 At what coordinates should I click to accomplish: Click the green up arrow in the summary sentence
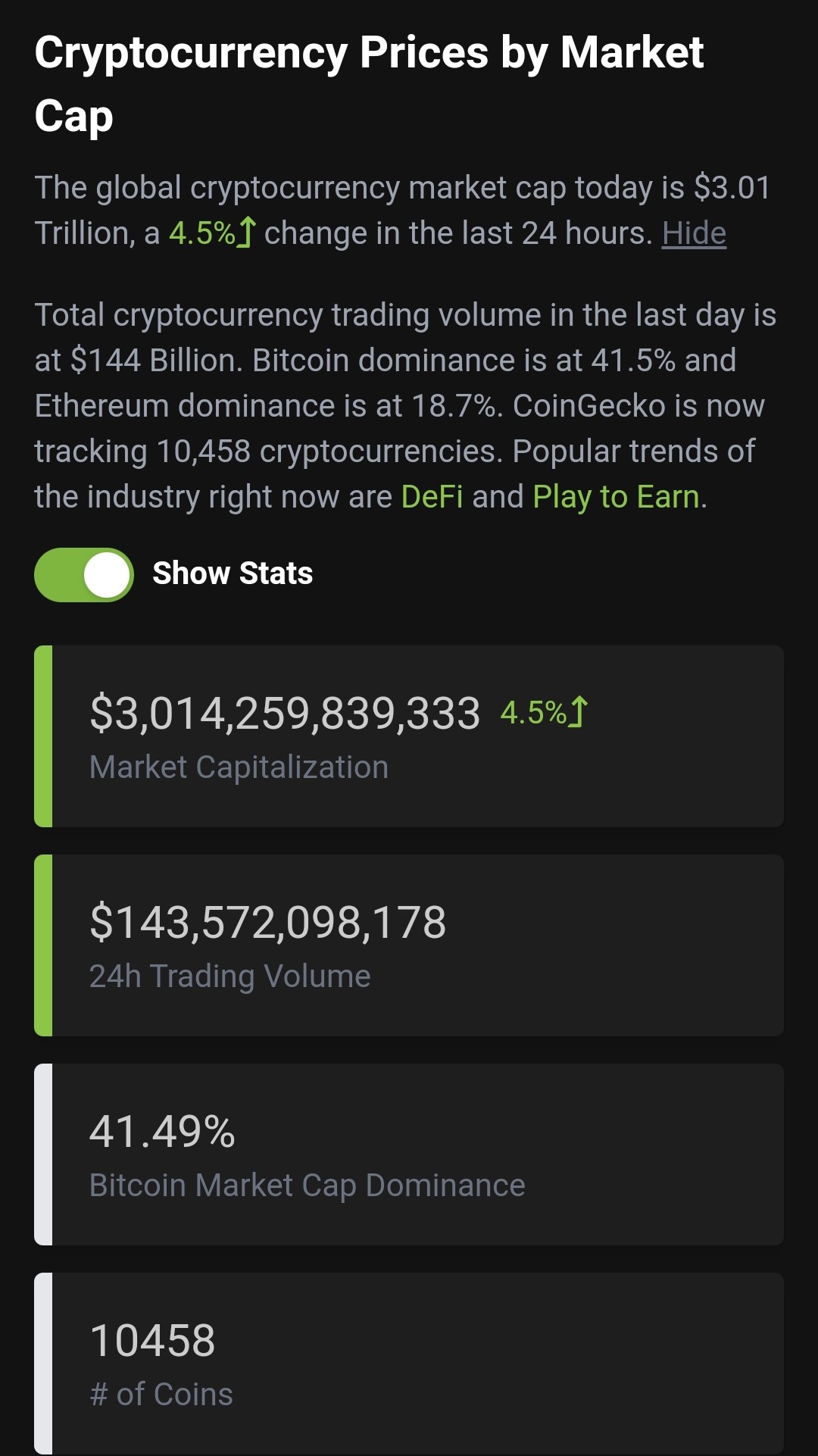click(246, 233)
